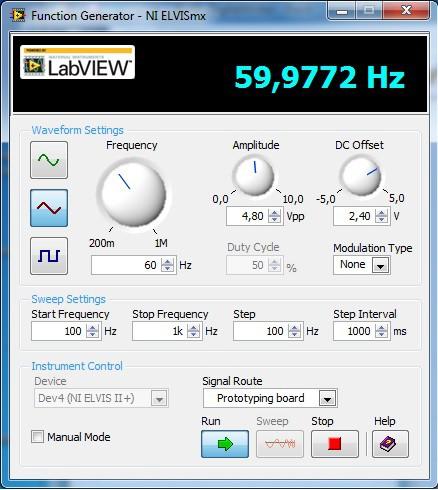Click the LabVIEW logo in the display
Viewport: 438px width, 490px height.
click(77, 62)
